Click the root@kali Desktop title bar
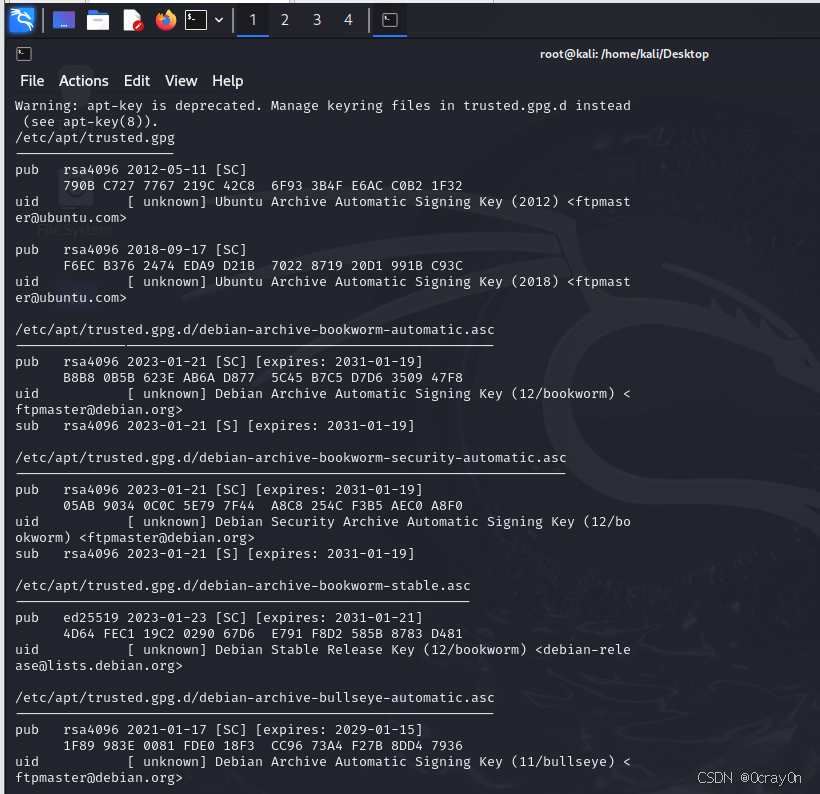Image resolution: width=820 pixels, height=794 pixels. 623,54
